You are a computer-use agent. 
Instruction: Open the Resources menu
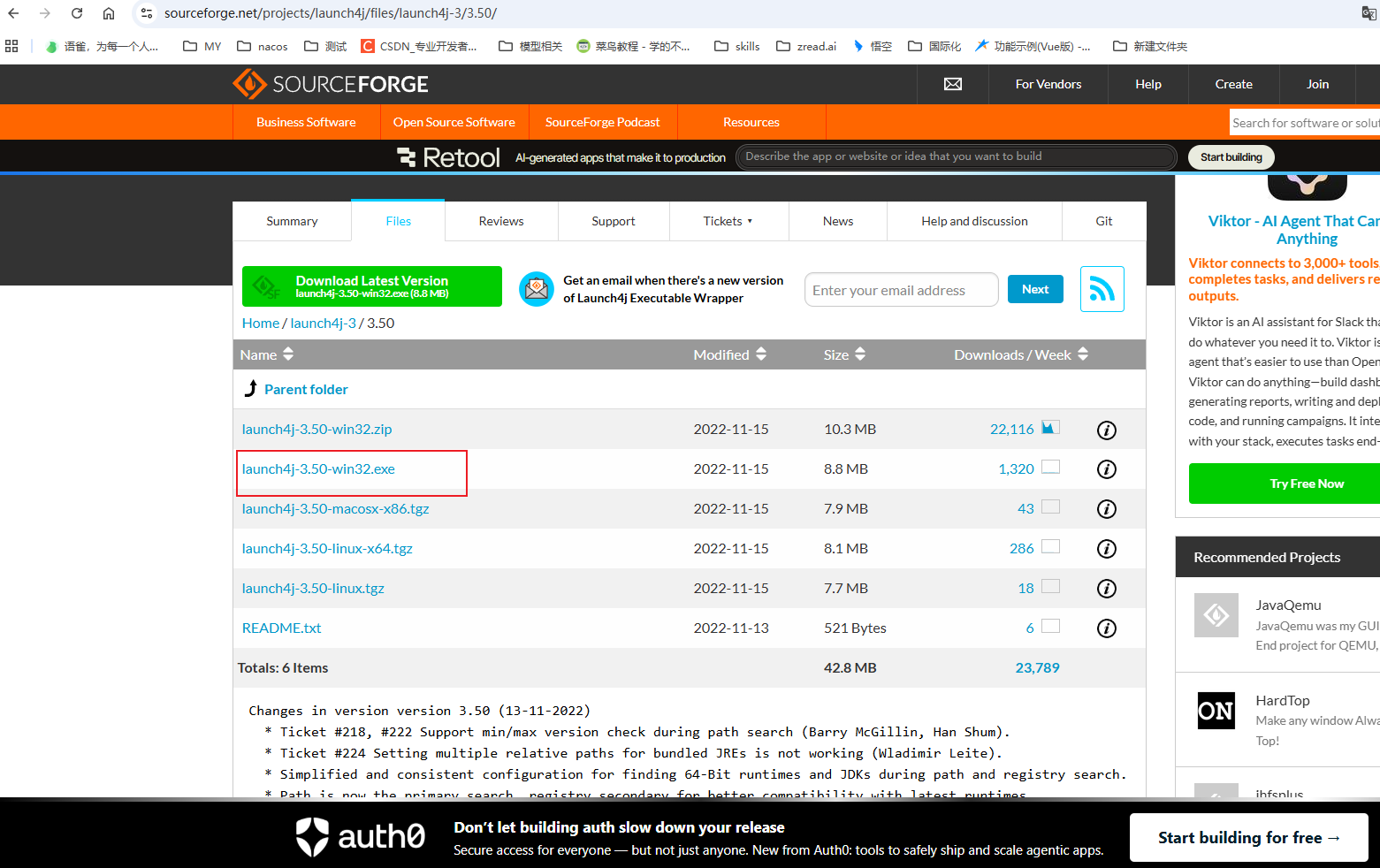[751, 122]
